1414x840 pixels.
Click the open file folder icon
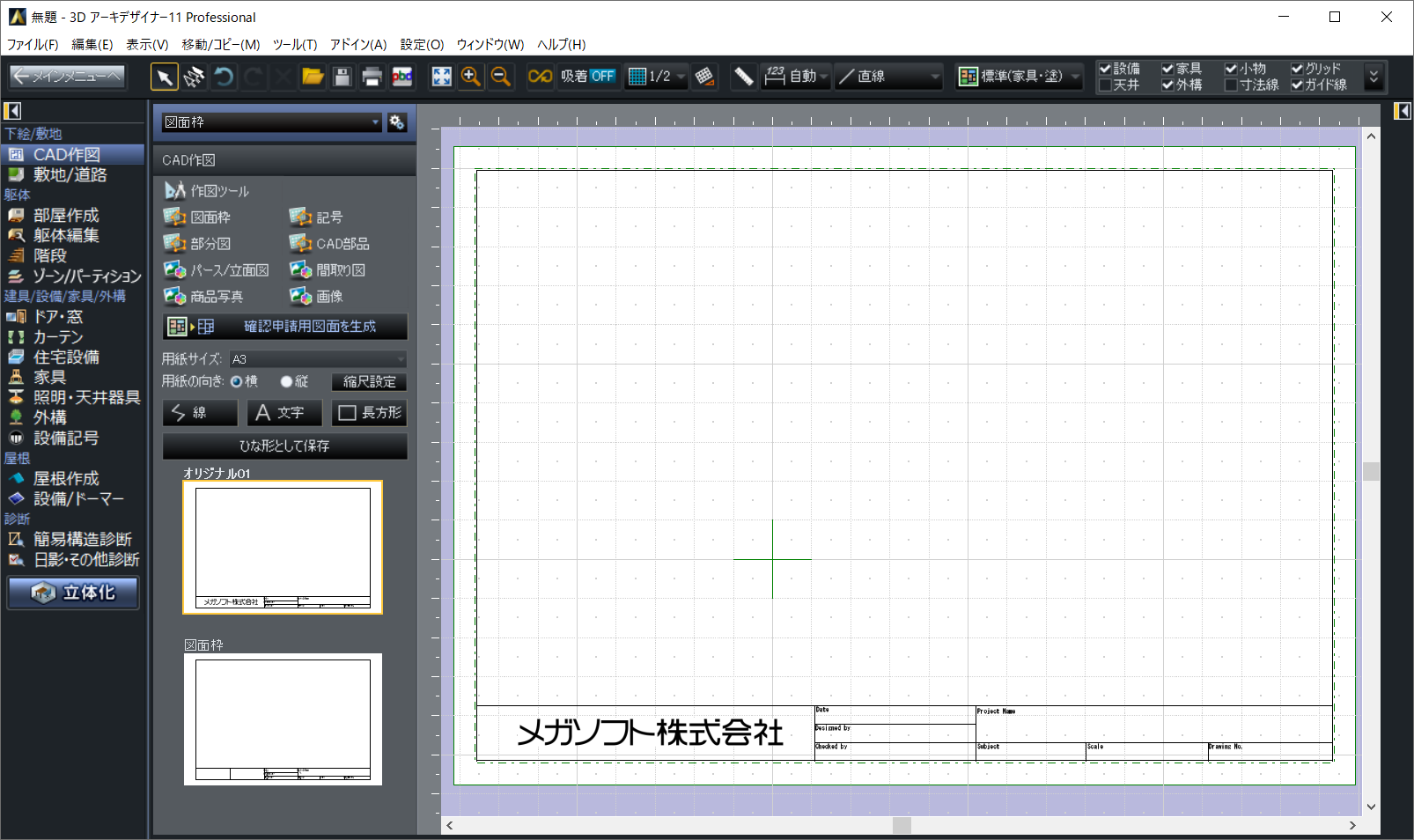click(313, 77)
